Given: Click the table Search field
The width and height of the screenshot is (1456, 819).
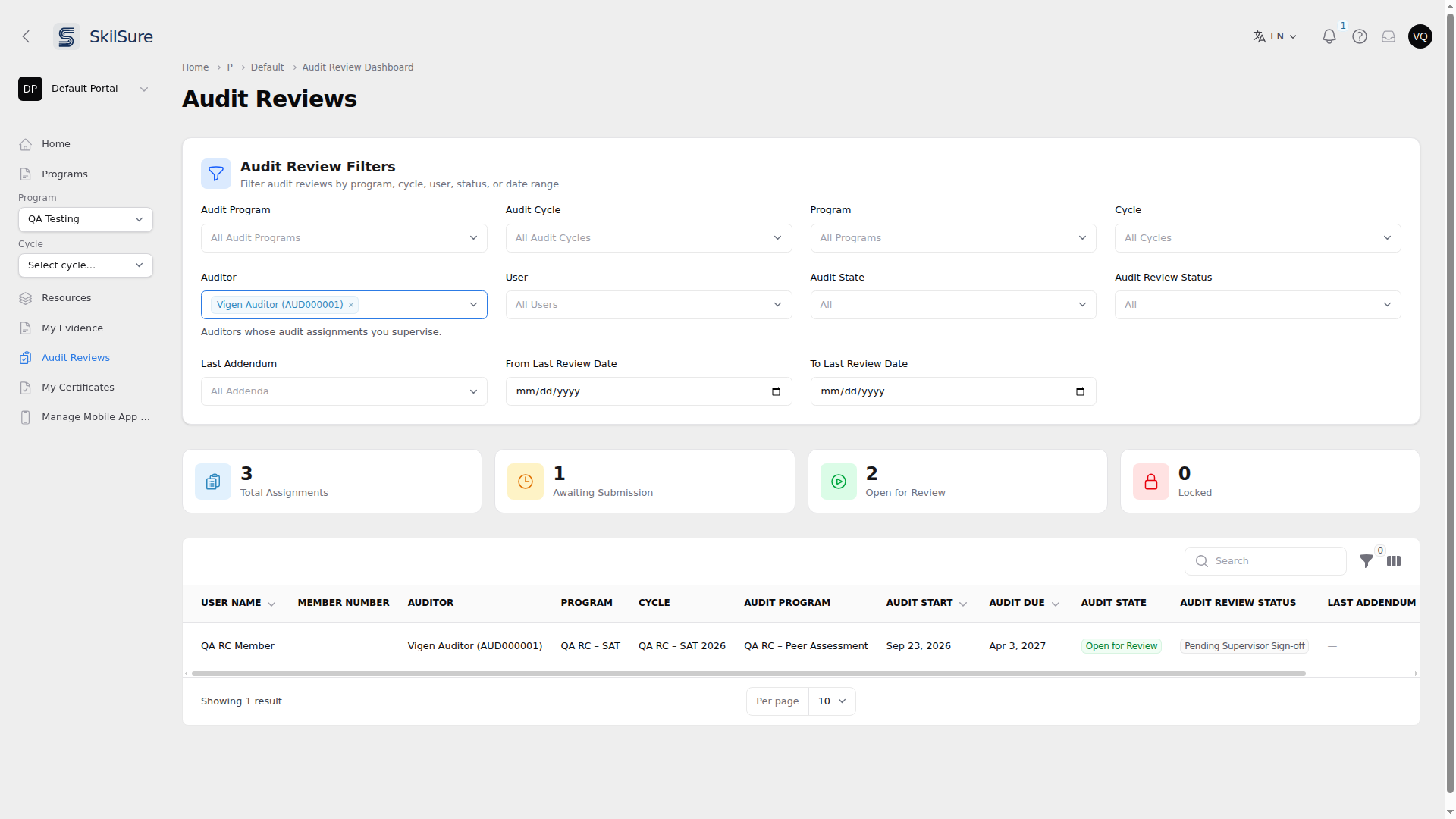Looking at the screenshot, I should (x=1266, y=561).
